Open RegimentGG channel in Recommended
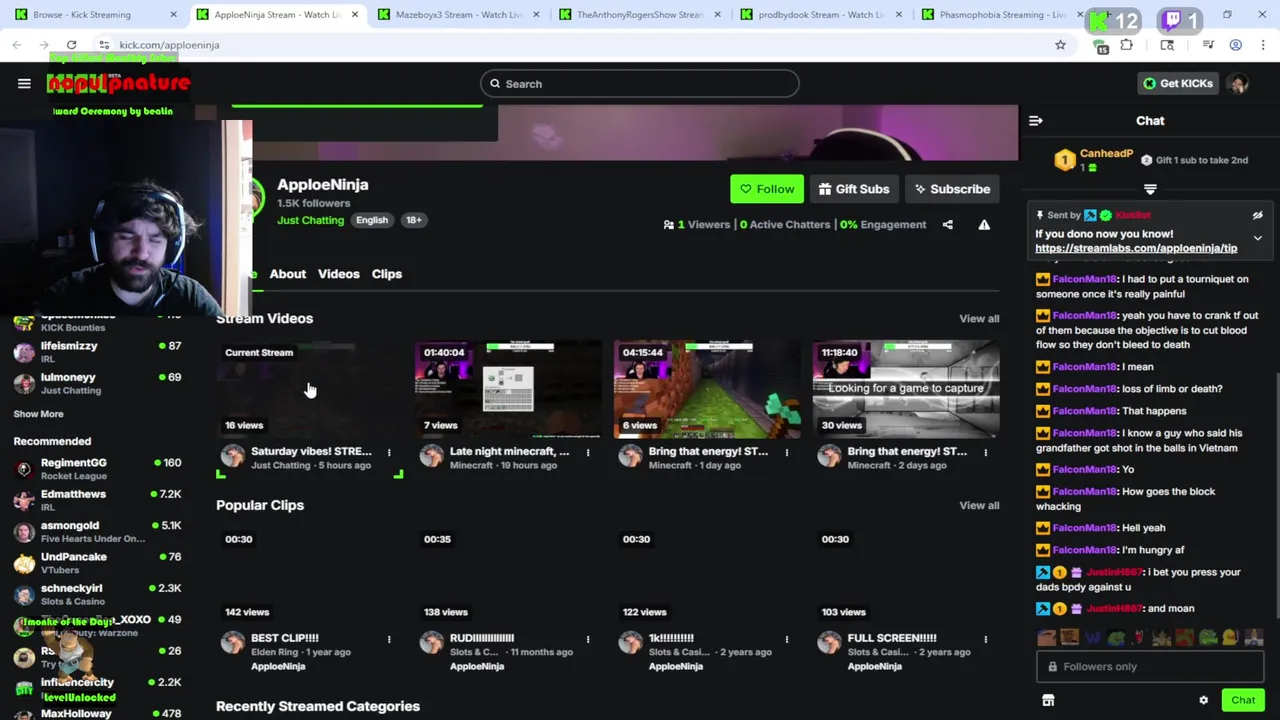This screenshot has height=720, width=1280. pos(97,469)
